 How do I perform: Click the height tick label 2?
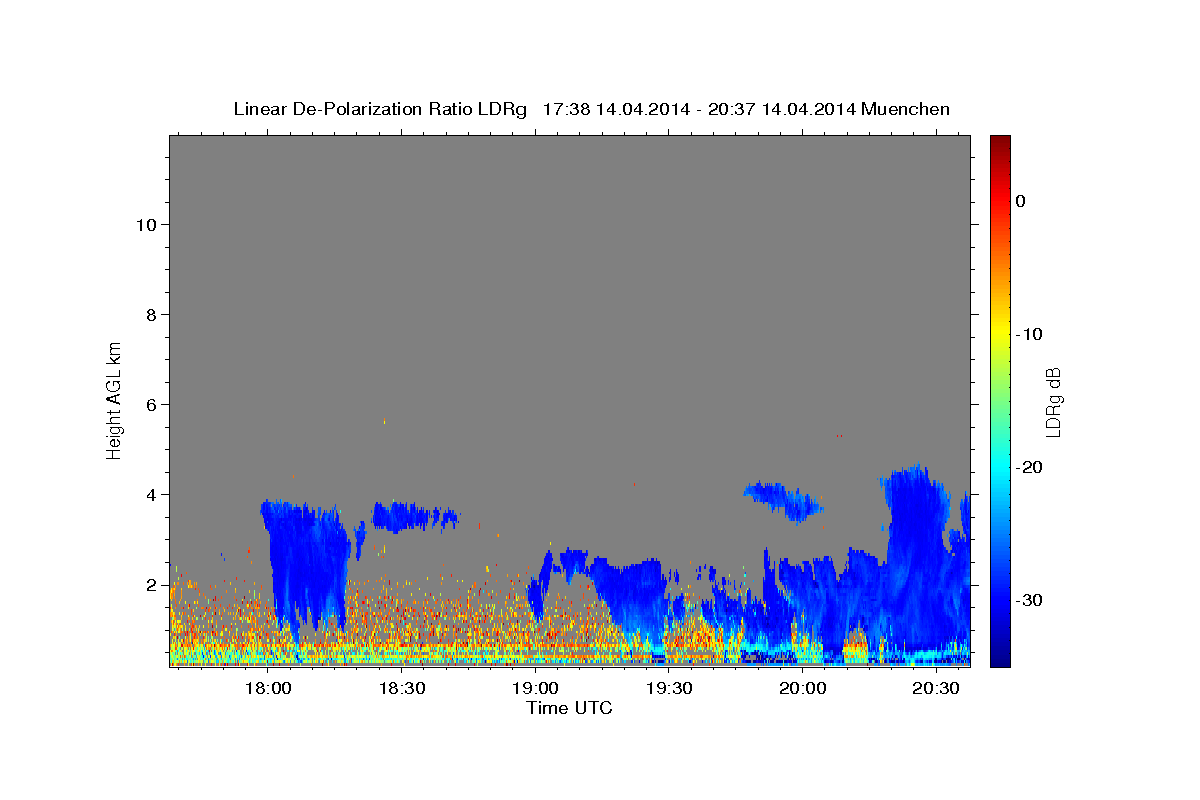coord(151,584)
